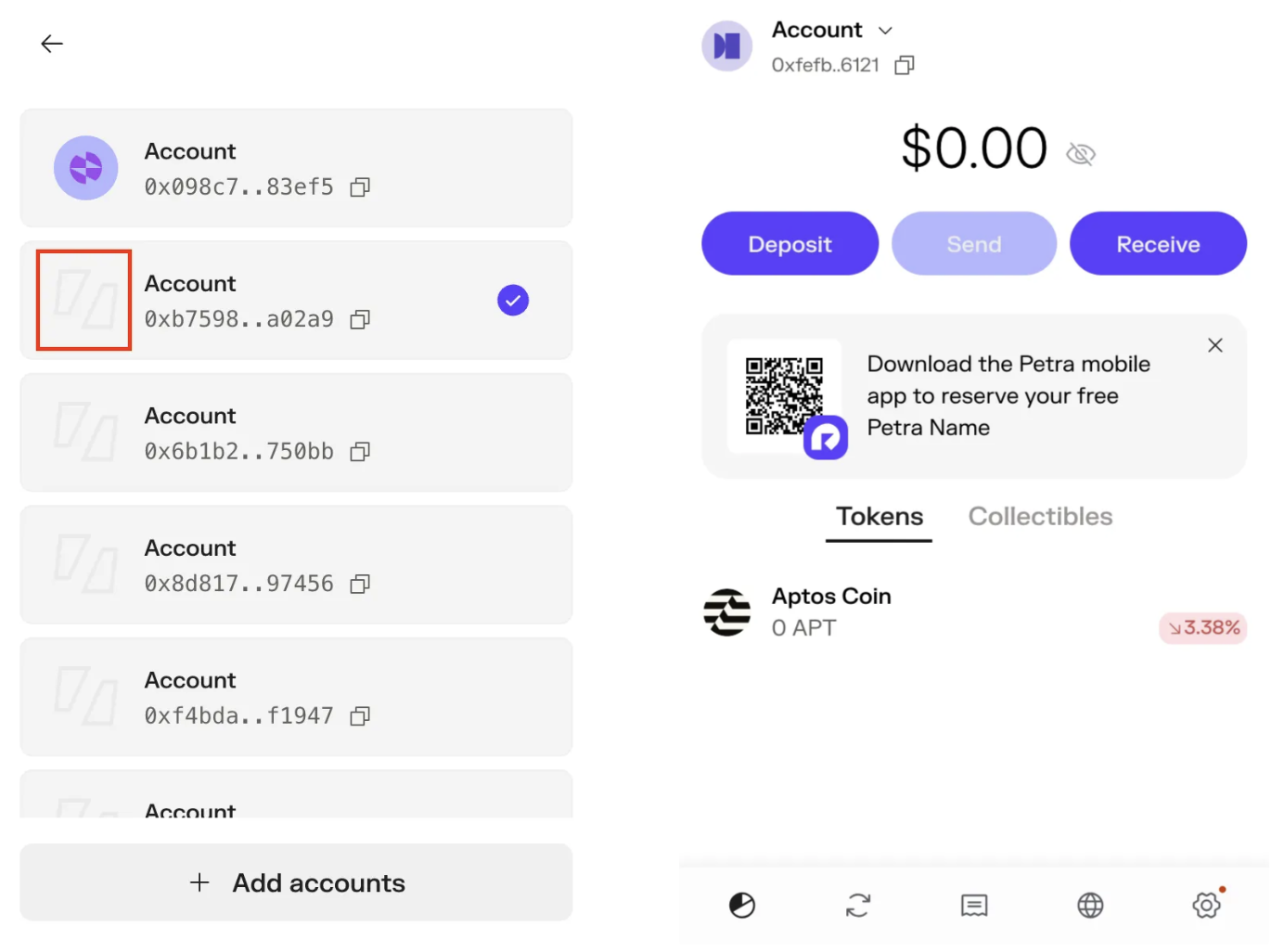Open the activity message icon
This screenshot has width=1271, height=952.
coord(974,905)
